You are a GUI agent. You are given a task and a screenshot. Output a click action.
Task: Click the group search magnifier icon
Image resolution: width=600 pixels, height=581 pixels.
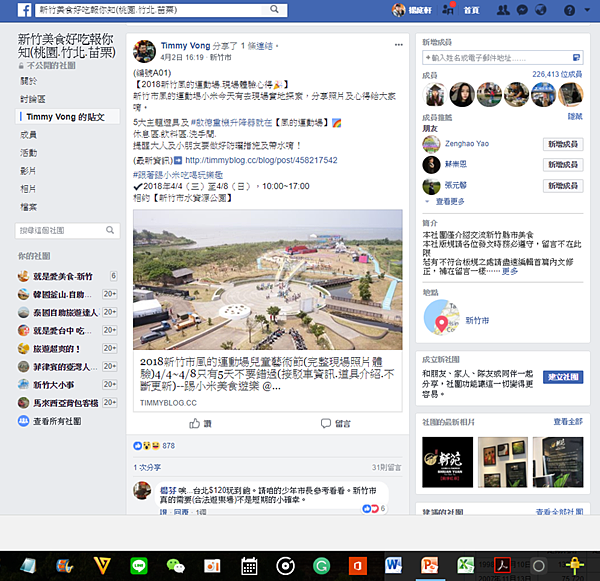110,230
